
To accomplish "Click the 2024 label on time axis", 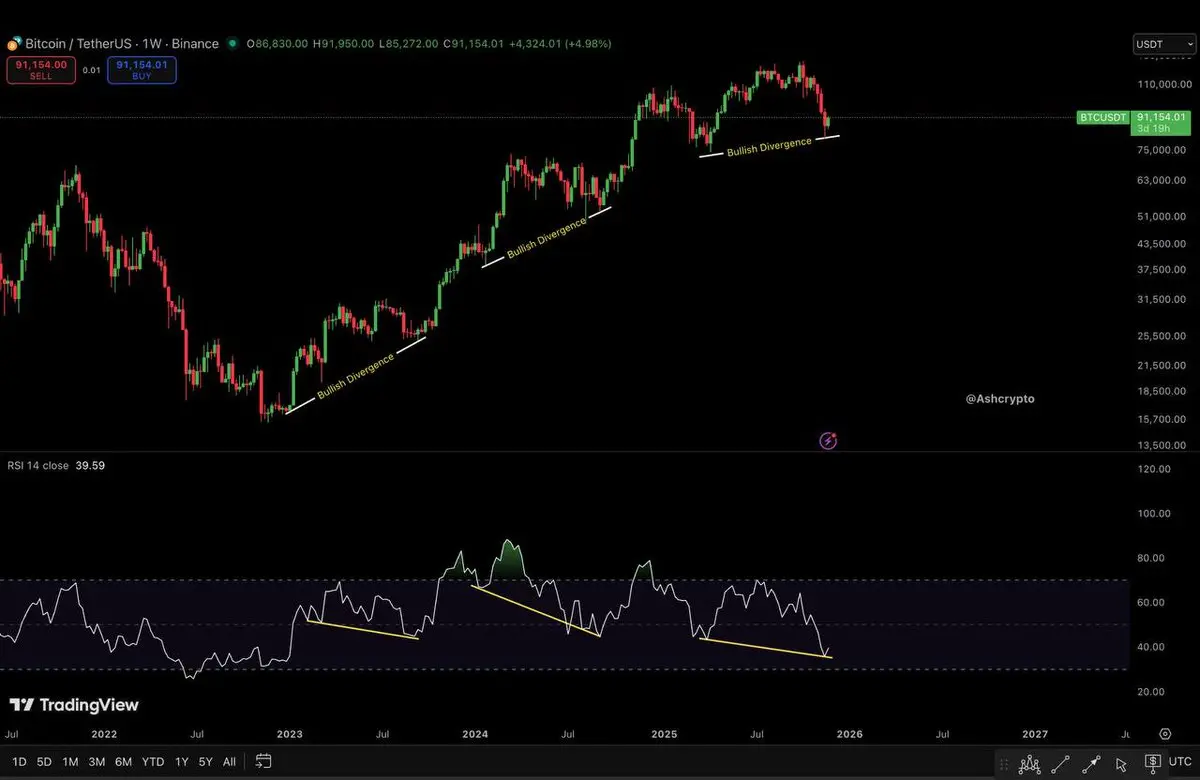I will (x=475, y=734).
